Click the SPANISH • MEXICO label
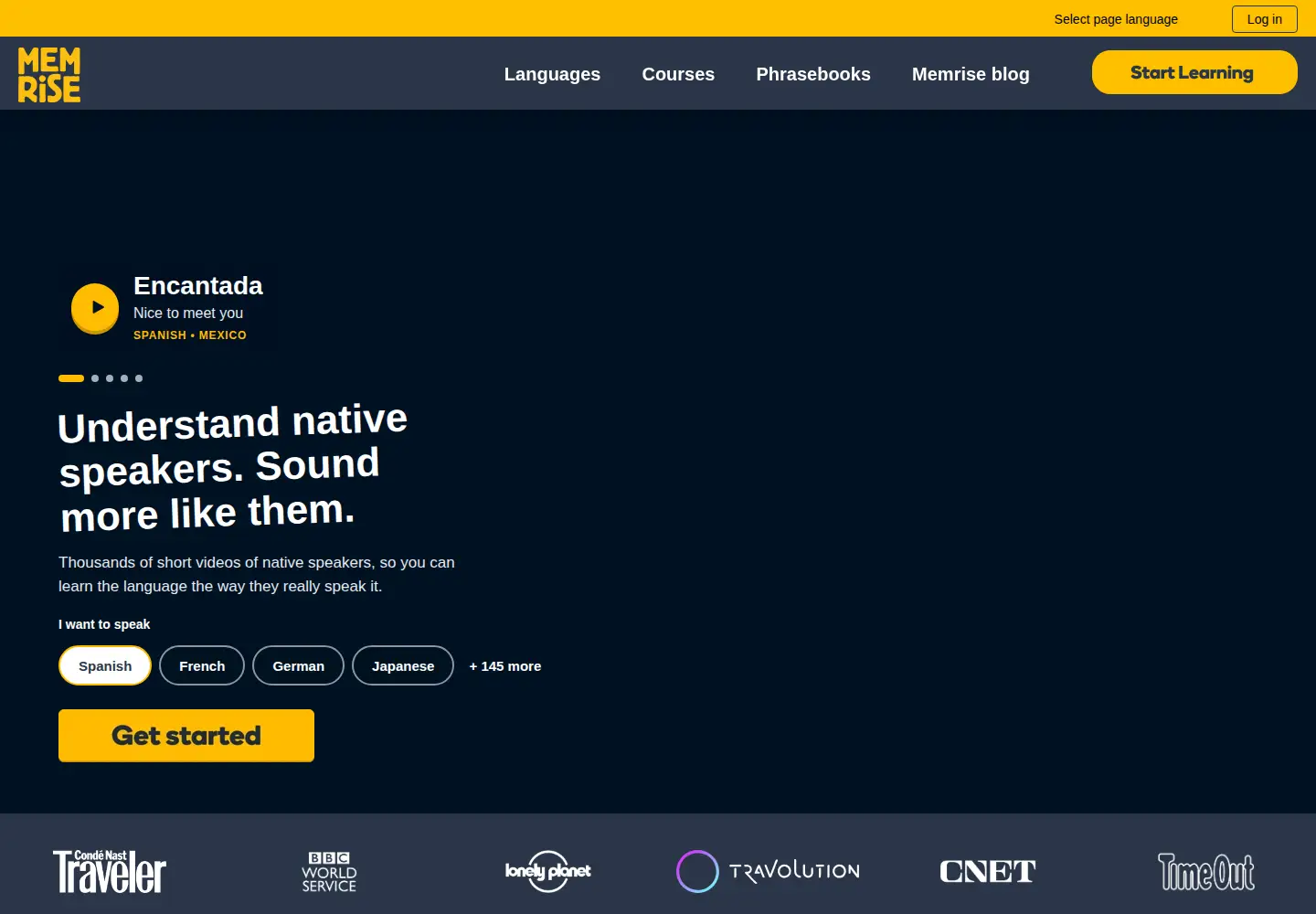 [190, 335]
